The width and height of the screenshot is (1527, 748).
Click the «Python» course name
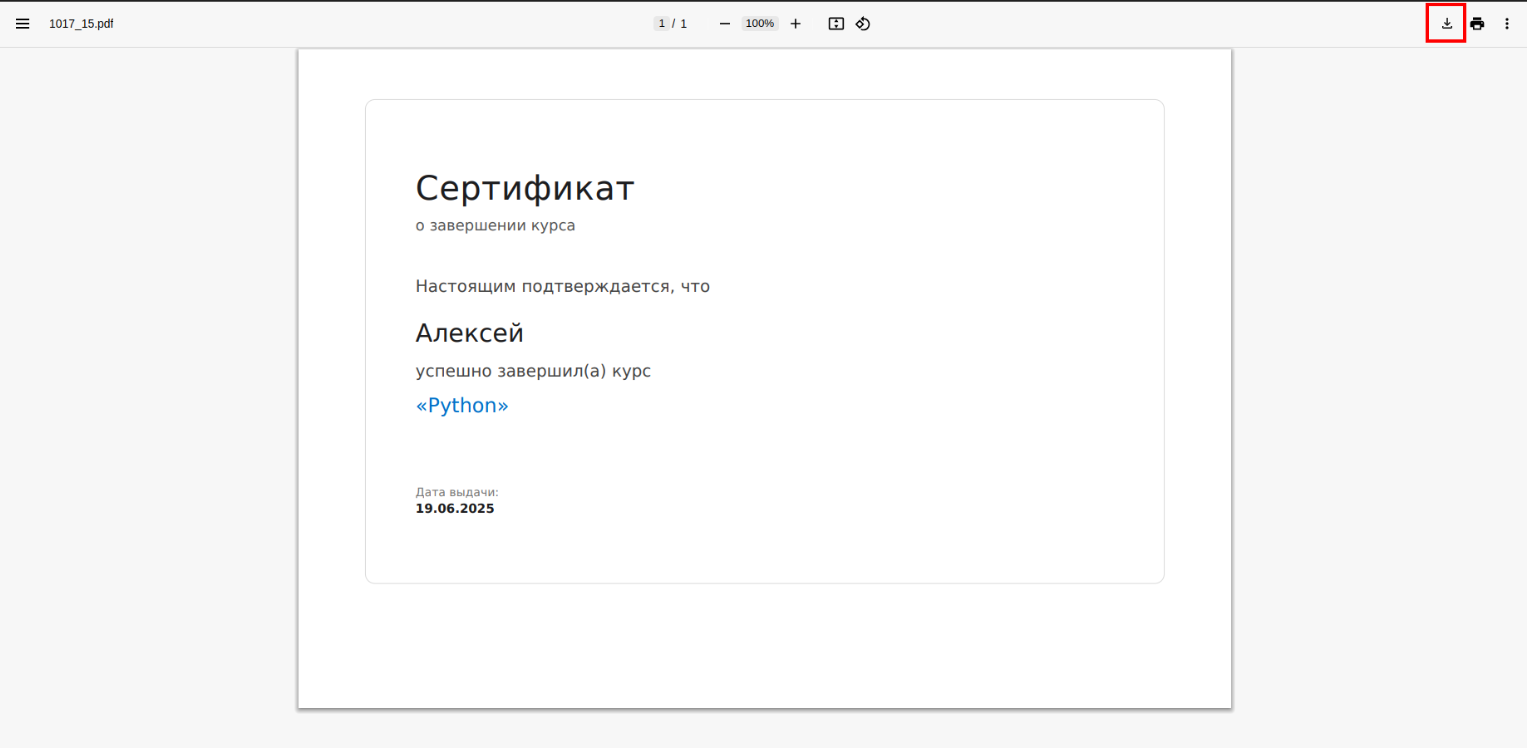coord(462,406)
